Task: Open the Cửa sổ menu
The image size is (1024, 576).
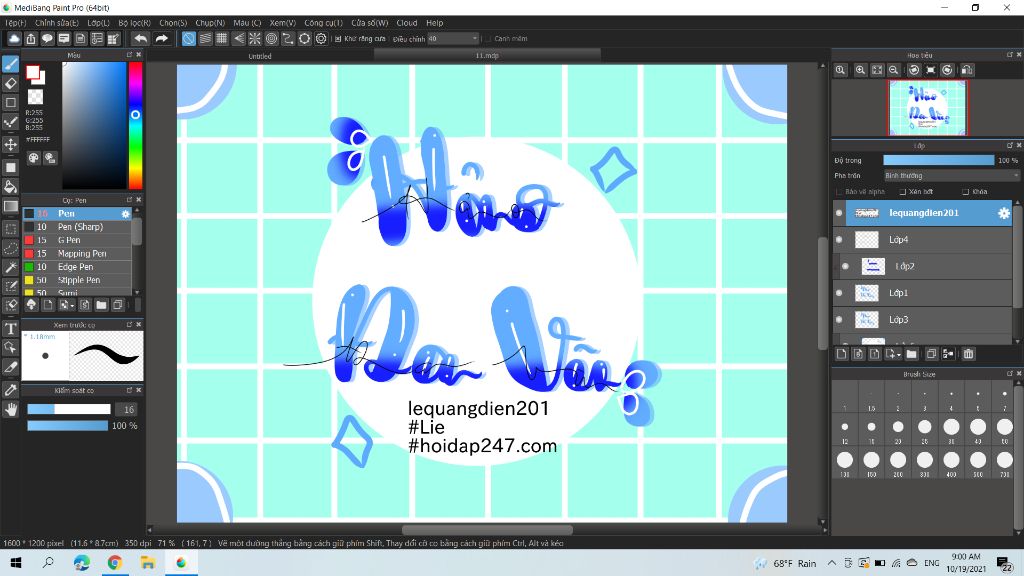Action: pos(369,23)
